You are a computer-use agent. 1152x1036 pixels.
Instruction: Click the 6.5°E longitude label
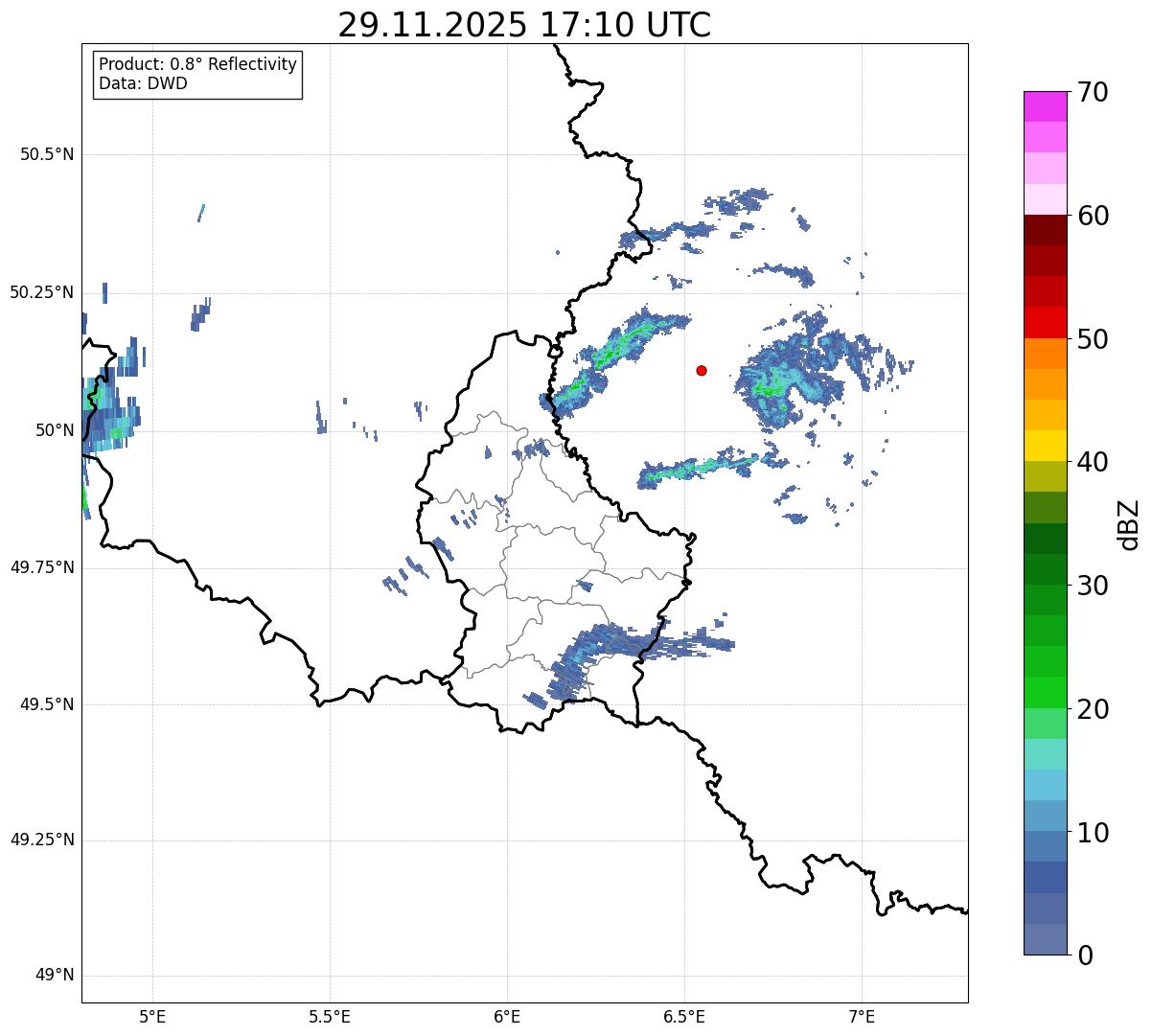point(684,1016)
